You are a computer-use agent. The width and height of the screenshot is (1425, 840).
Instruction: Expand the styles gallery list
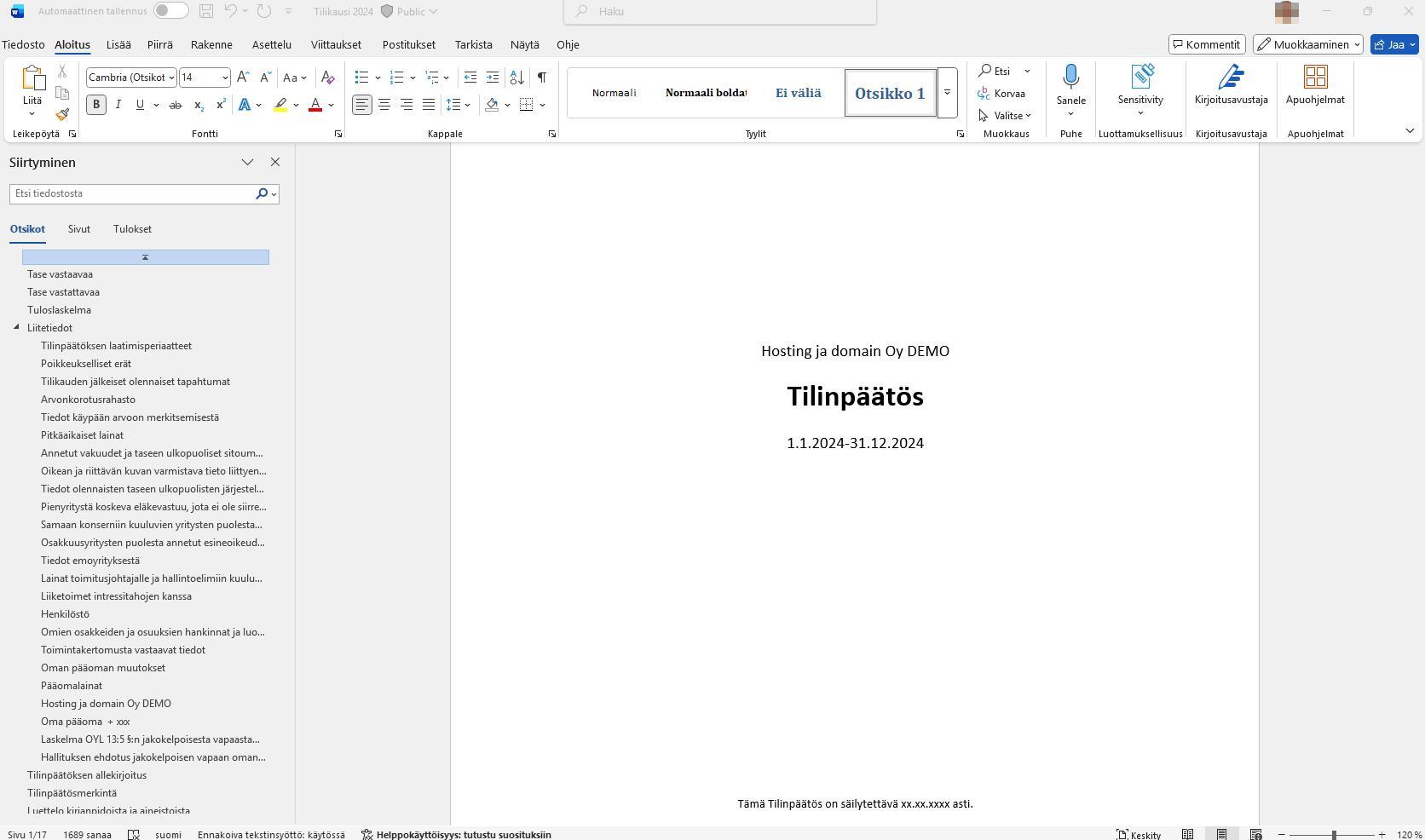point(947,93)
